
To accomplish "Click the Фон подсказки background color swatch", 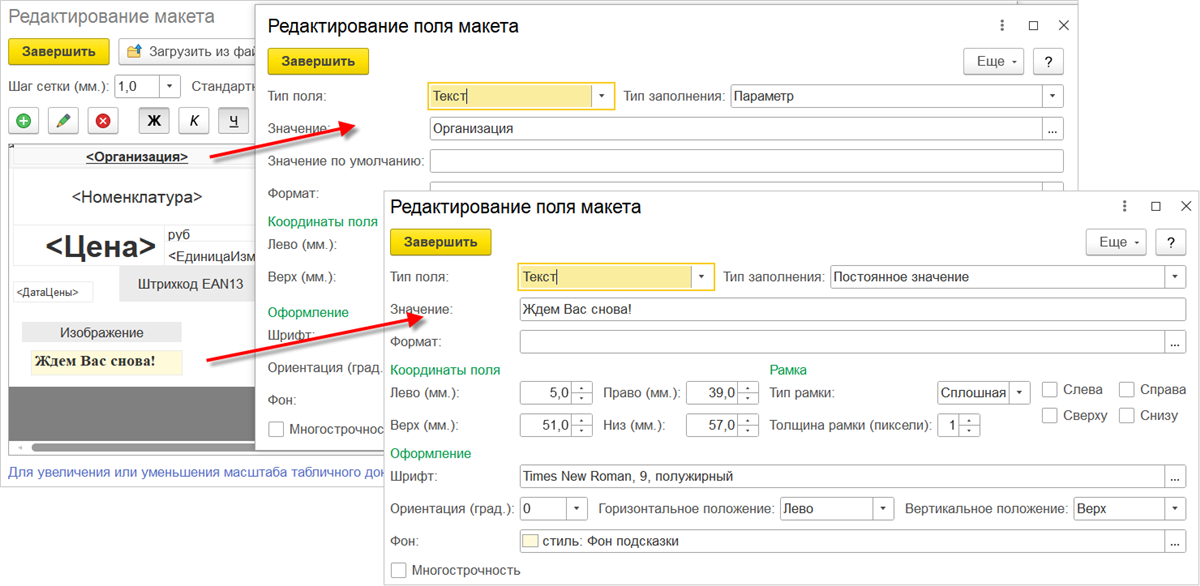I will (528, 541).
